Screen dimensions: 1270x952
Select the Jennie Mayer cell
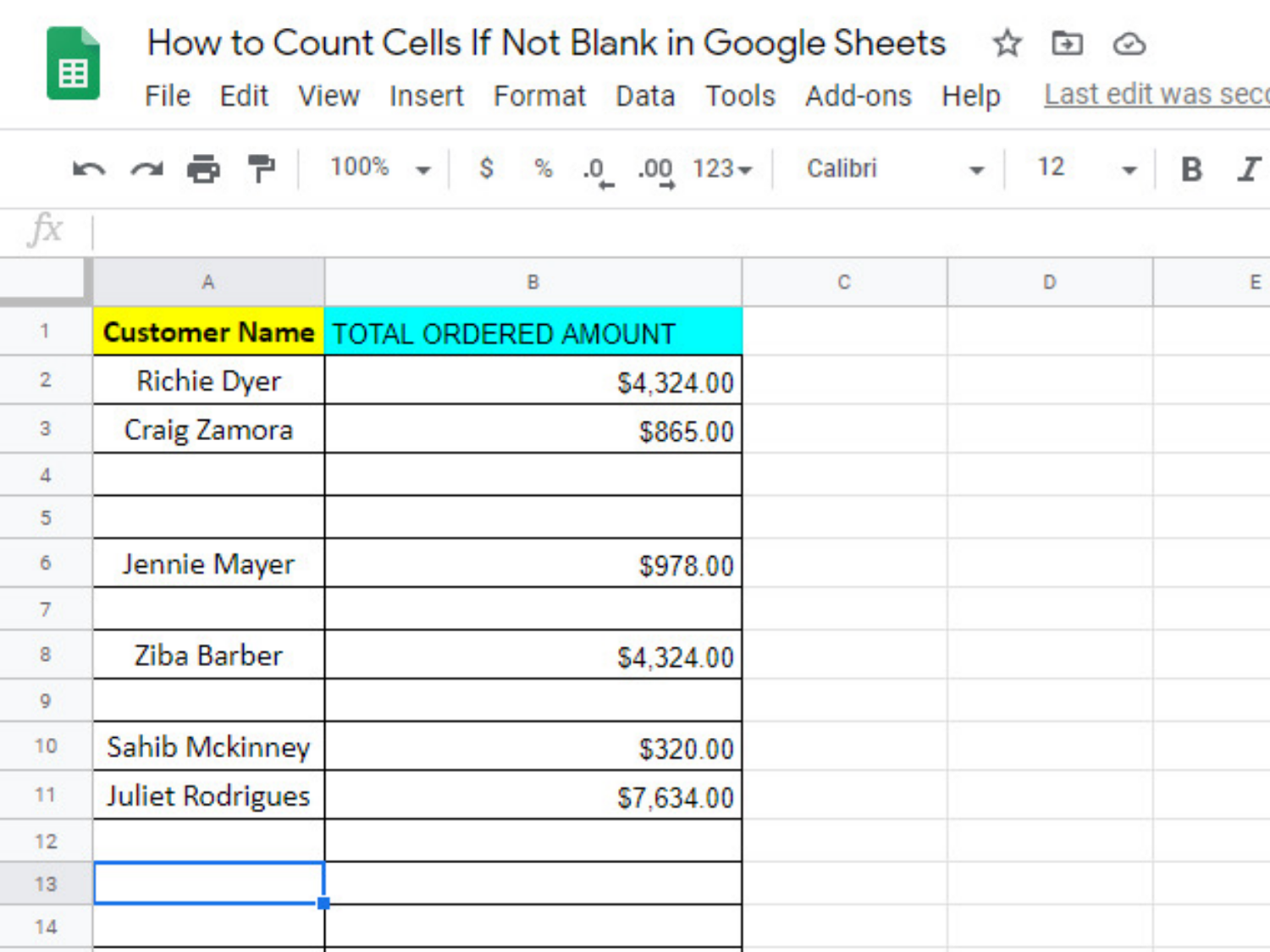[x=208, y=563]
